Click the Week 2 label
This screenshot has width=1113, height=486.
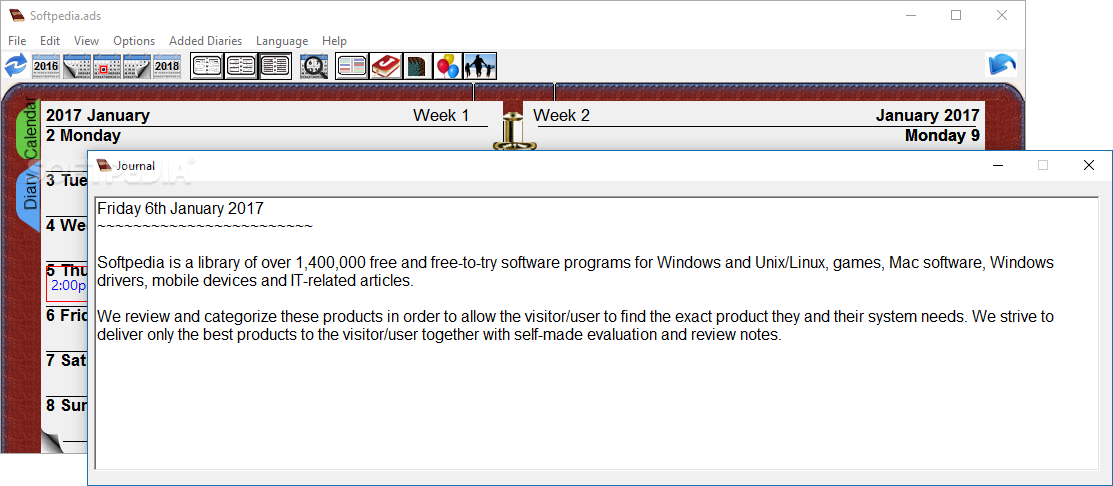(561, 116)
